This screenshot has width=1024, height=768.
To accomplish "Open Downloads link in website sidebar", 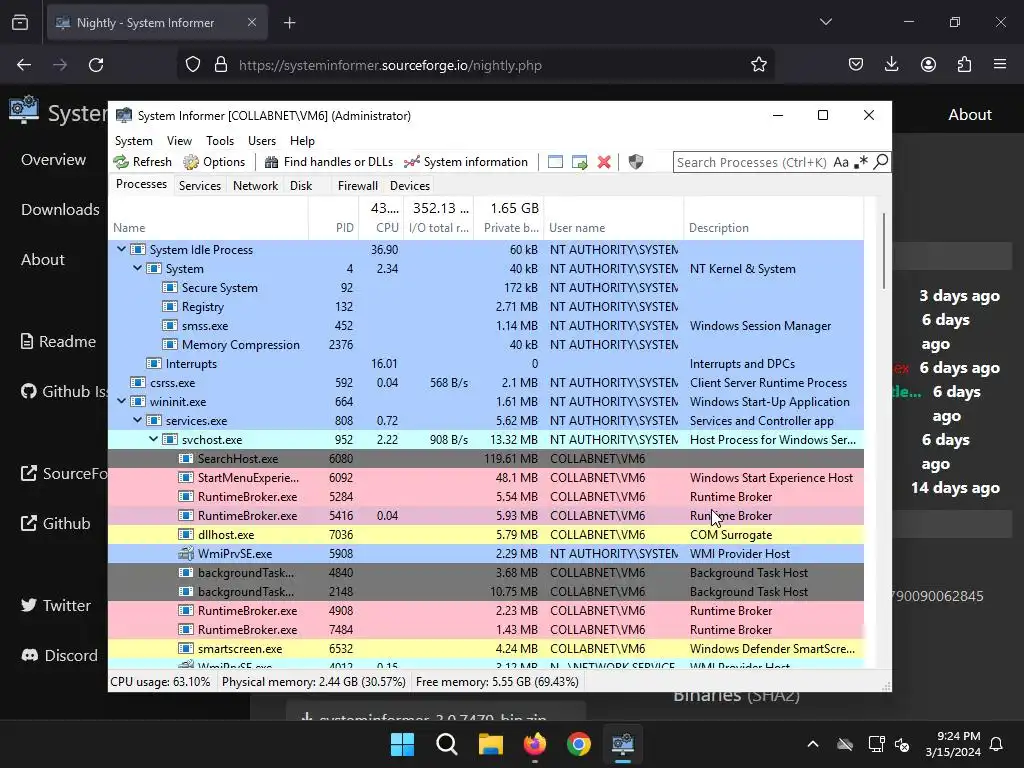I will 60,210.
